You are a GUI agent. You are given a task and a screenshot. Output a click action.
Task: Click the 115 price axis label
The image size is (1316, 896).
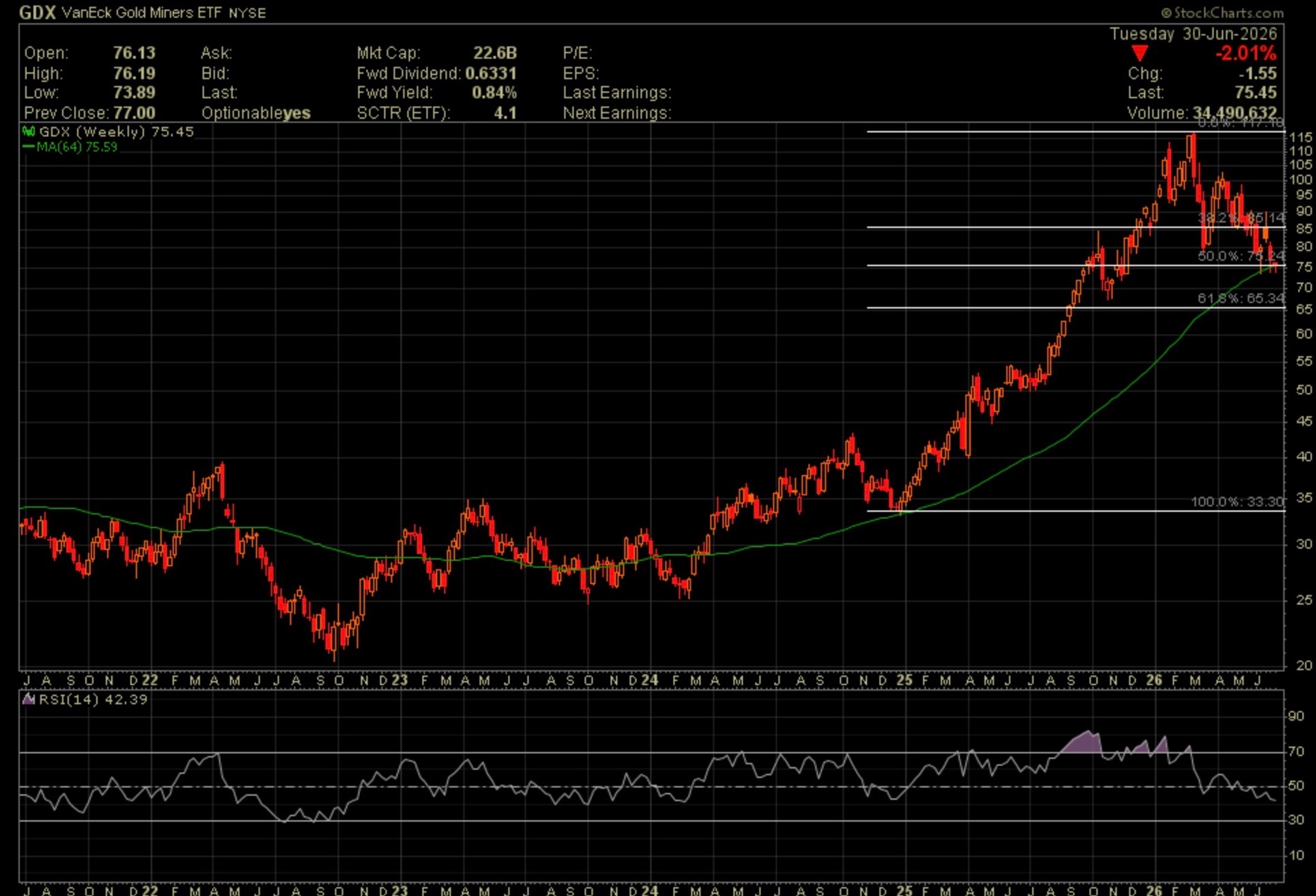(x=1300, y=137)
